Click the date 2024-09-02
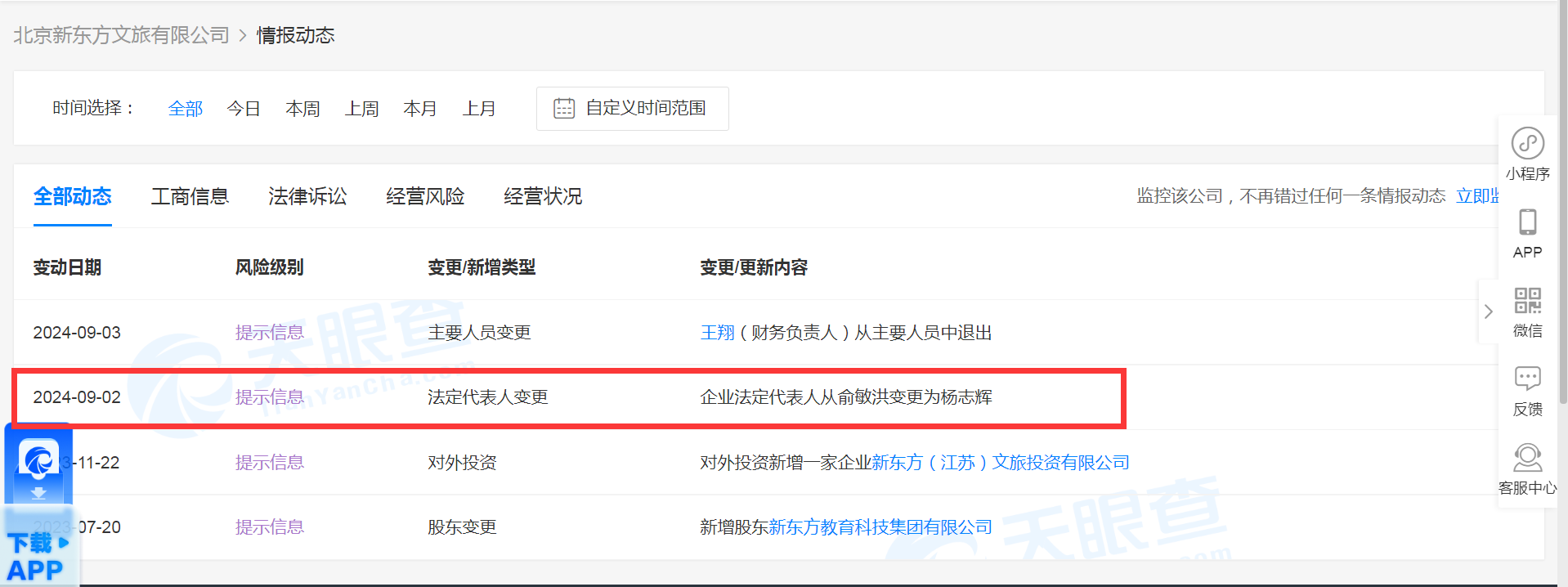Screen dimensions: 1568x587 click(77, 397)
